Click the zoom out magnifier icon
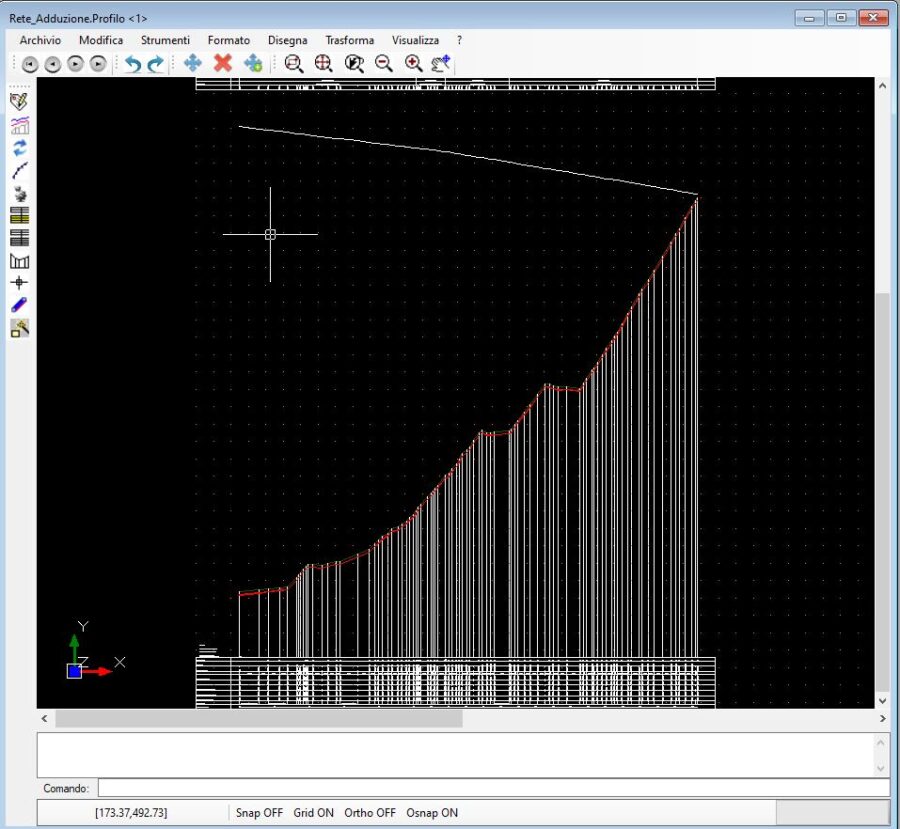The image size is (900, 829). (383, 64)
